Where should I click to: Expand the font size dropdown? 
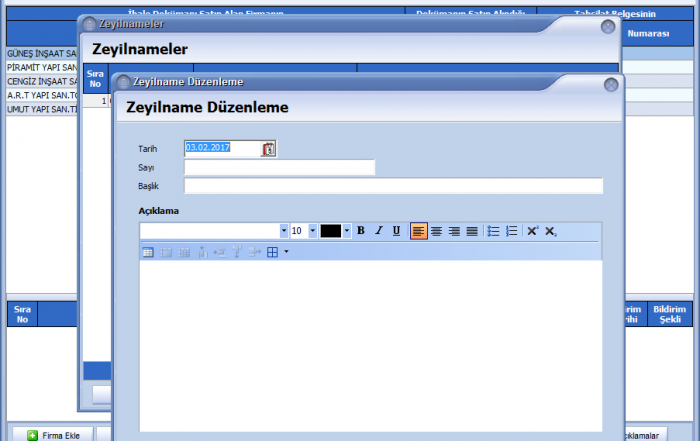(x=312, y=231)
